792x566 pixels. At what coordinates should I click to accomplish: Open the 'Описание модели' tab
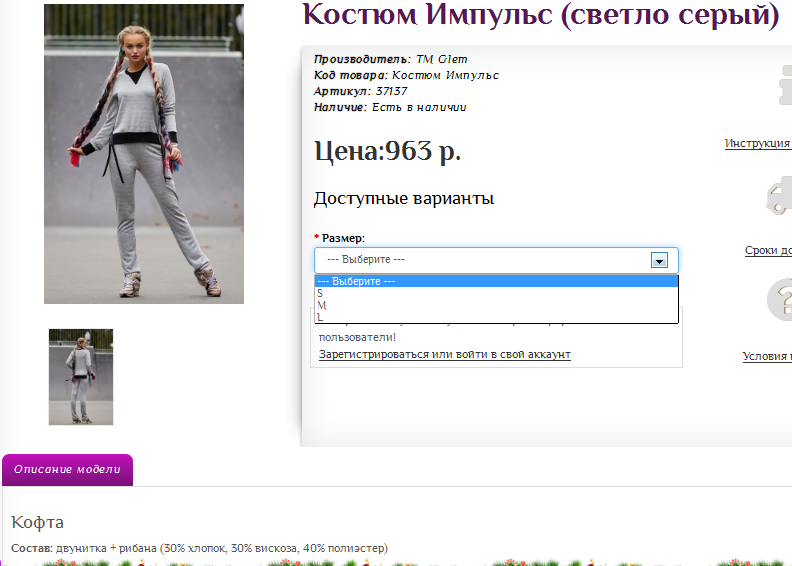tap(68, 470)
